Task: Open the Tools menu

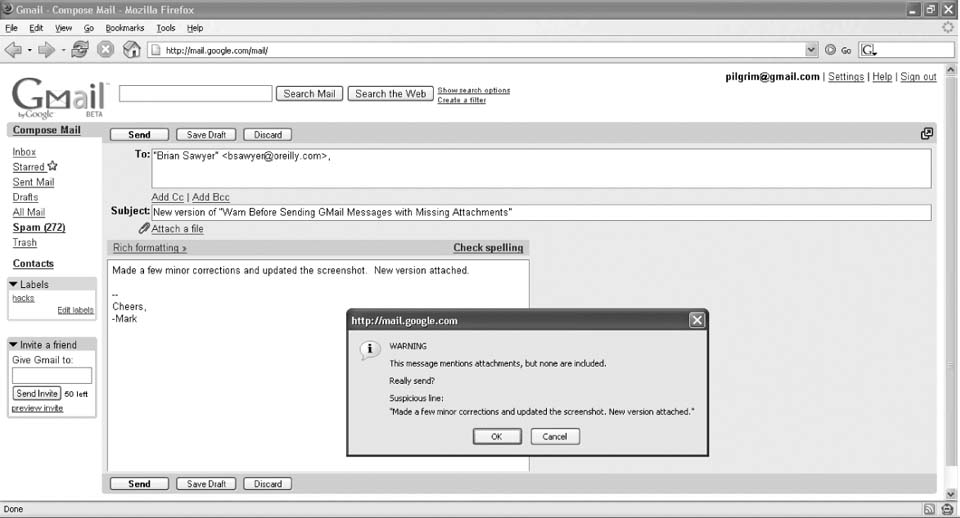Action: (x=165, y=28)
